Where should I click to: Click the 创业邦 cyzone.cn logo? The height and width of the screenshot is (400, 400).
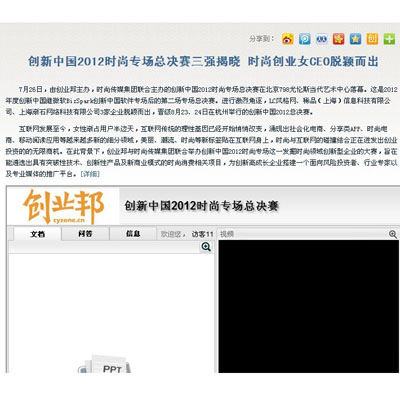click(x=63, y=207)
